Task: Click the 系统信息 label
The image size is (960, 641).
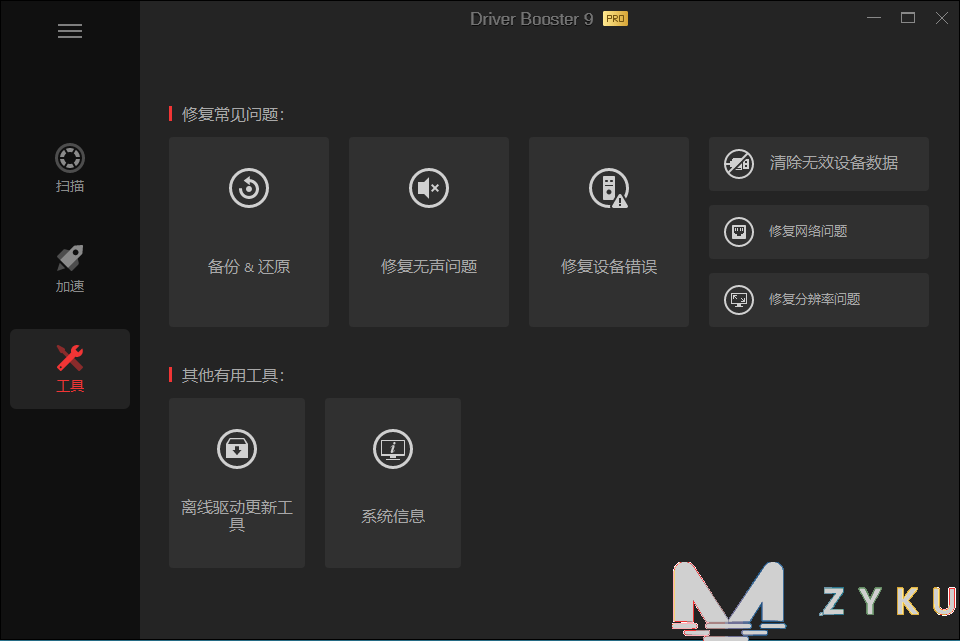Action: click(393, 516)
